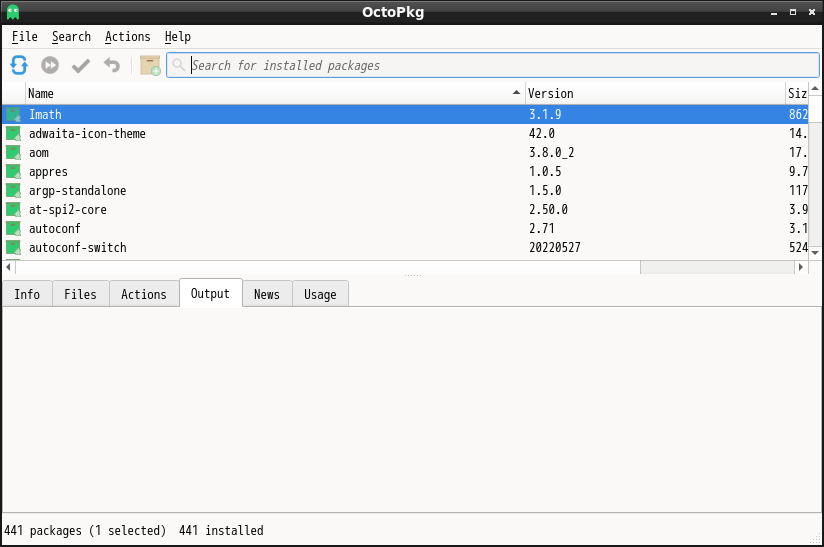
Task: Open the Search menu
Action: pos(71,37)
